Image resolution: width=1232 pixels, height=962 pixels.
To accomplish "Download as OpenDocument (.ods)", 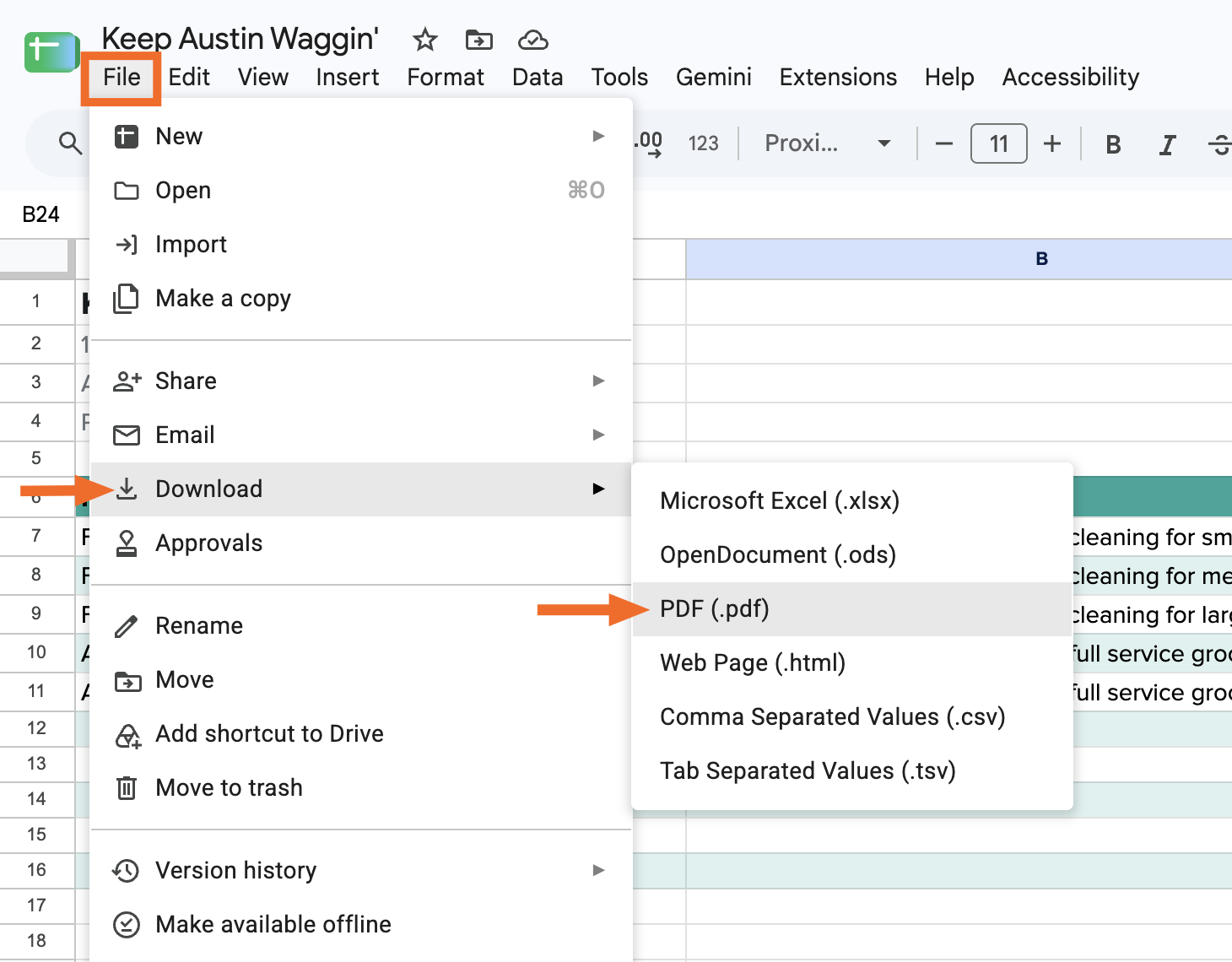I will (x=852, y=555).
